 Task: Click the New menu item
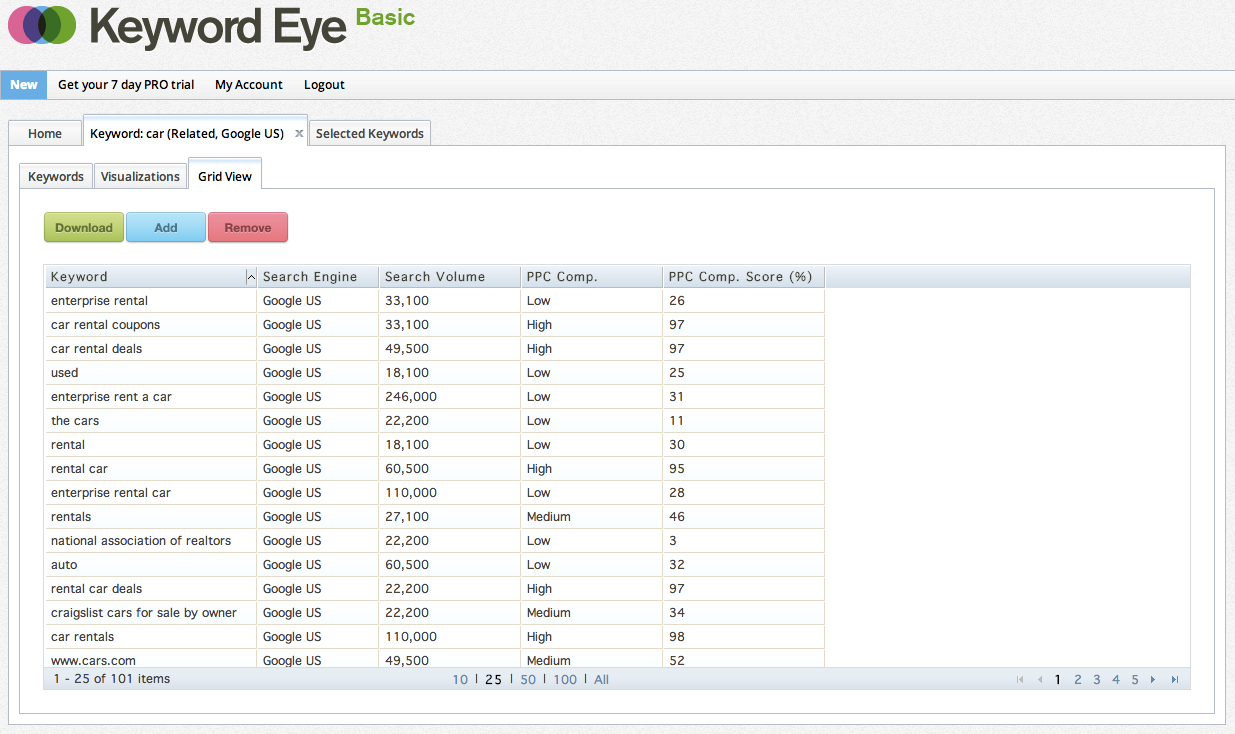[24, 85]
